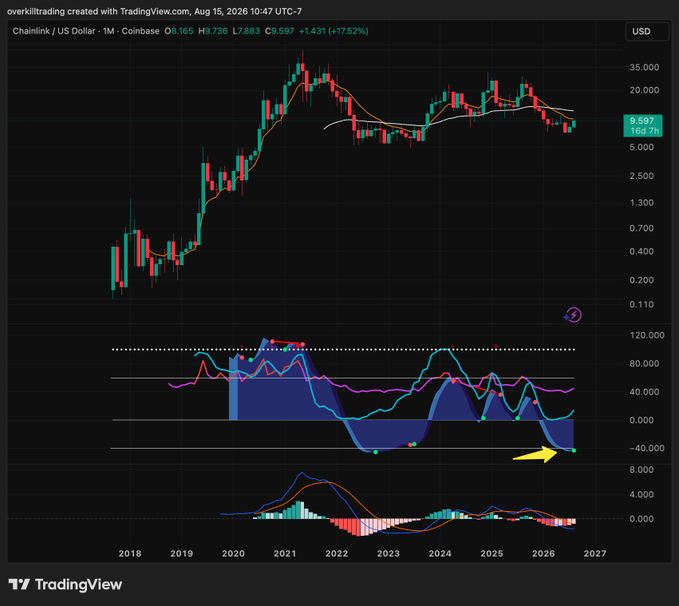Click the 2.500 price scale label

(644, 176)
